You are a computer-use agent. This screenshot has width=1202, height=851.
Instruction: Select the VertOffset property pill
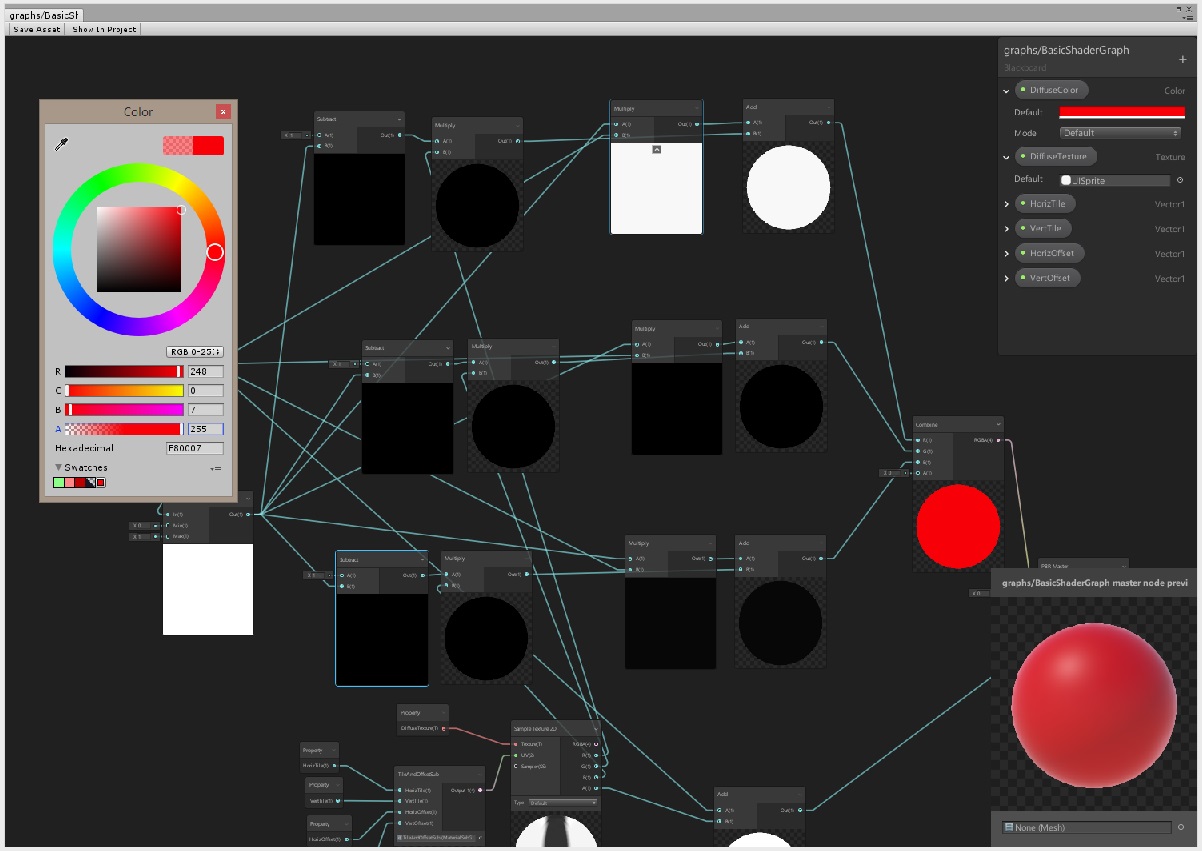pos(1048,278)
